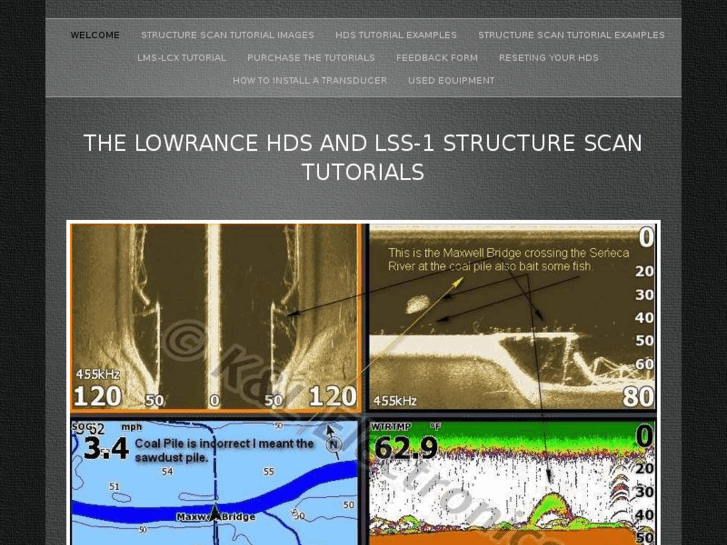Open HDS Tutorial Examples page

coord(396,35)
